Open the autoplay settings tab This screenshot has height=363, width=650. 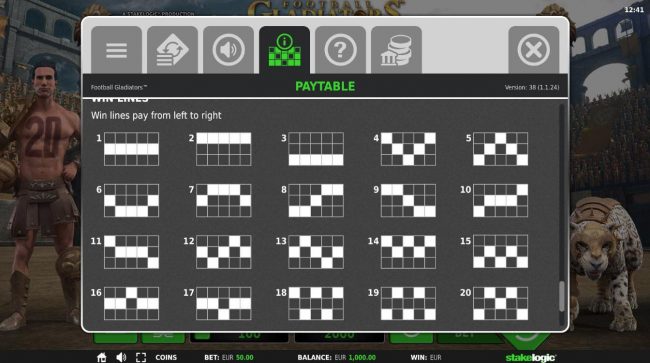[x=172, y=50]
